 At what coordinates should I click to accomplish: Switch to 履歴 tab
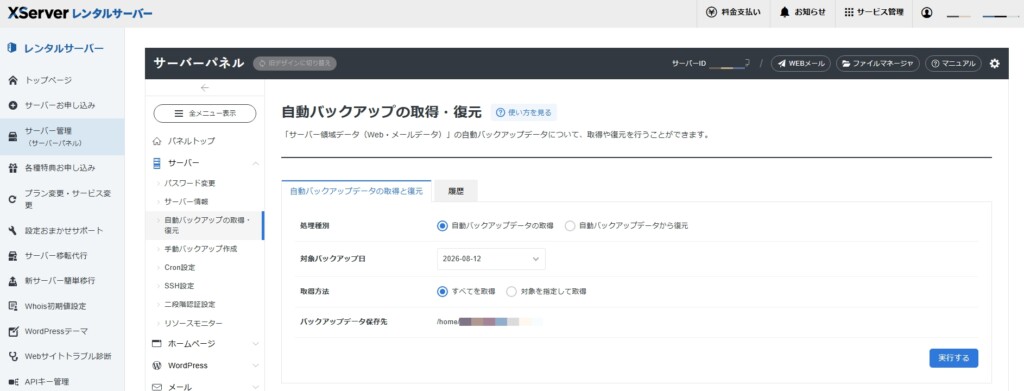456,191
